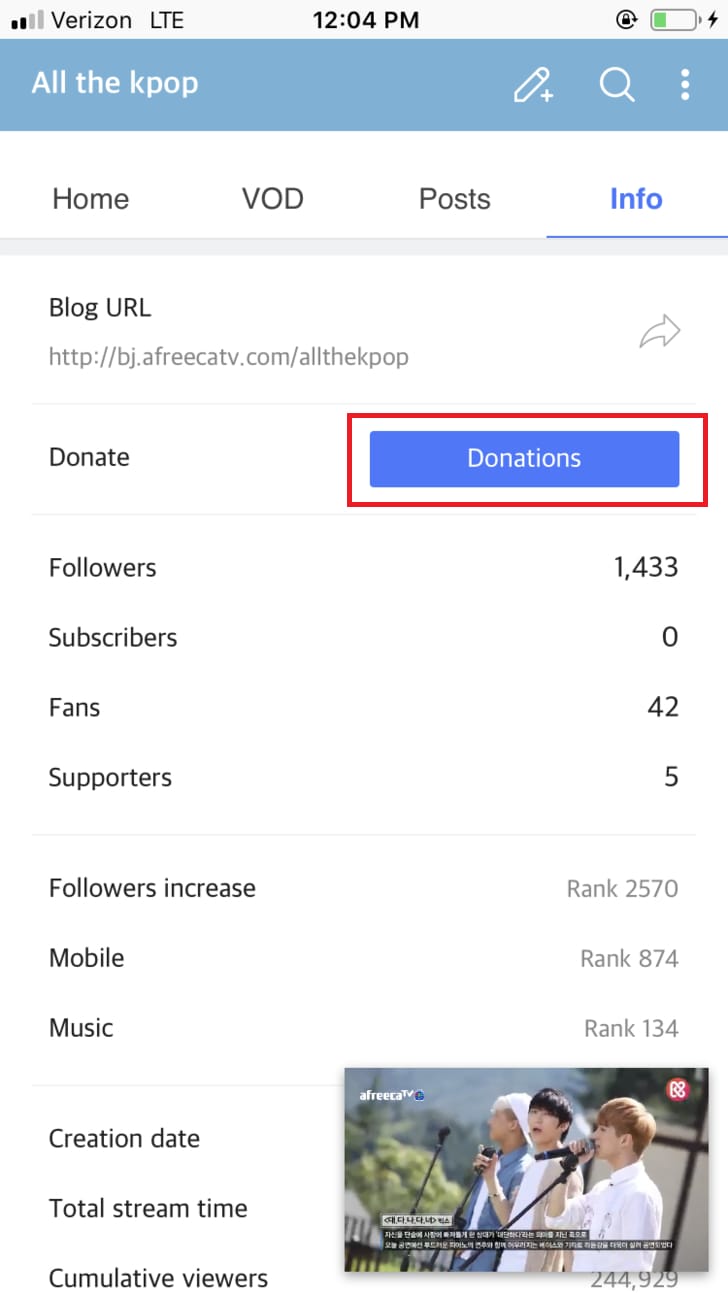Tap the battery icon in status bar
728x1295 pixels.
(674, 19)
